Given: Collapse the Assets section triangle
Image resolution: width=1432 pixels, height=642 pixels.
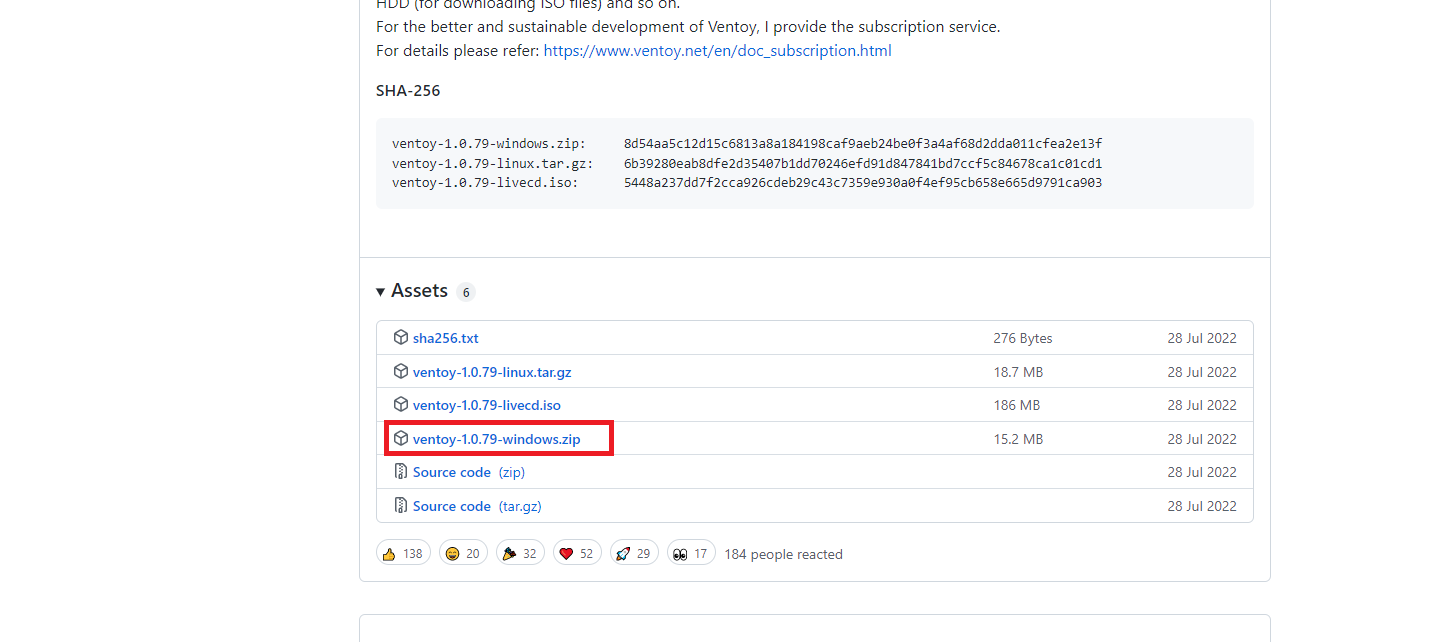Looking at the screenshot, I should 381,292.
